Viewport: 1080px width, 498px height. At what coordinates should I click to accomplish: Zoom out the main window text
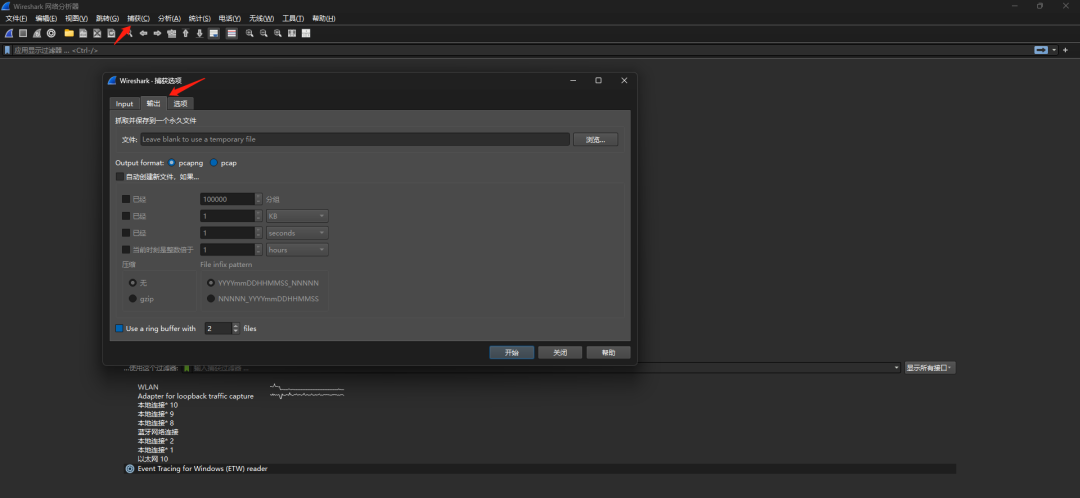click(263, 33)
